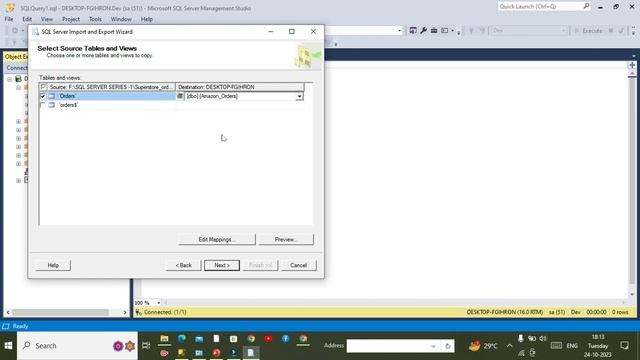Click Next > in the wizard
This screenshot has height=360, width=640.
pos(222,265)
